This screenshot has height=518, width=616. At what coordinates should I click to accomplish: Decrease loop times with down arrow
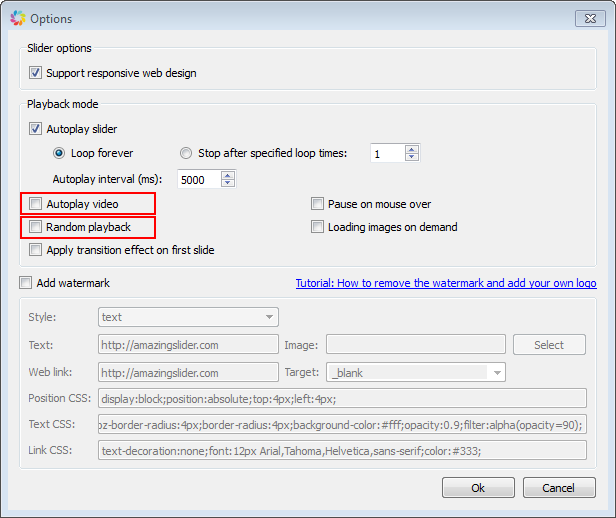coord(412,157)
